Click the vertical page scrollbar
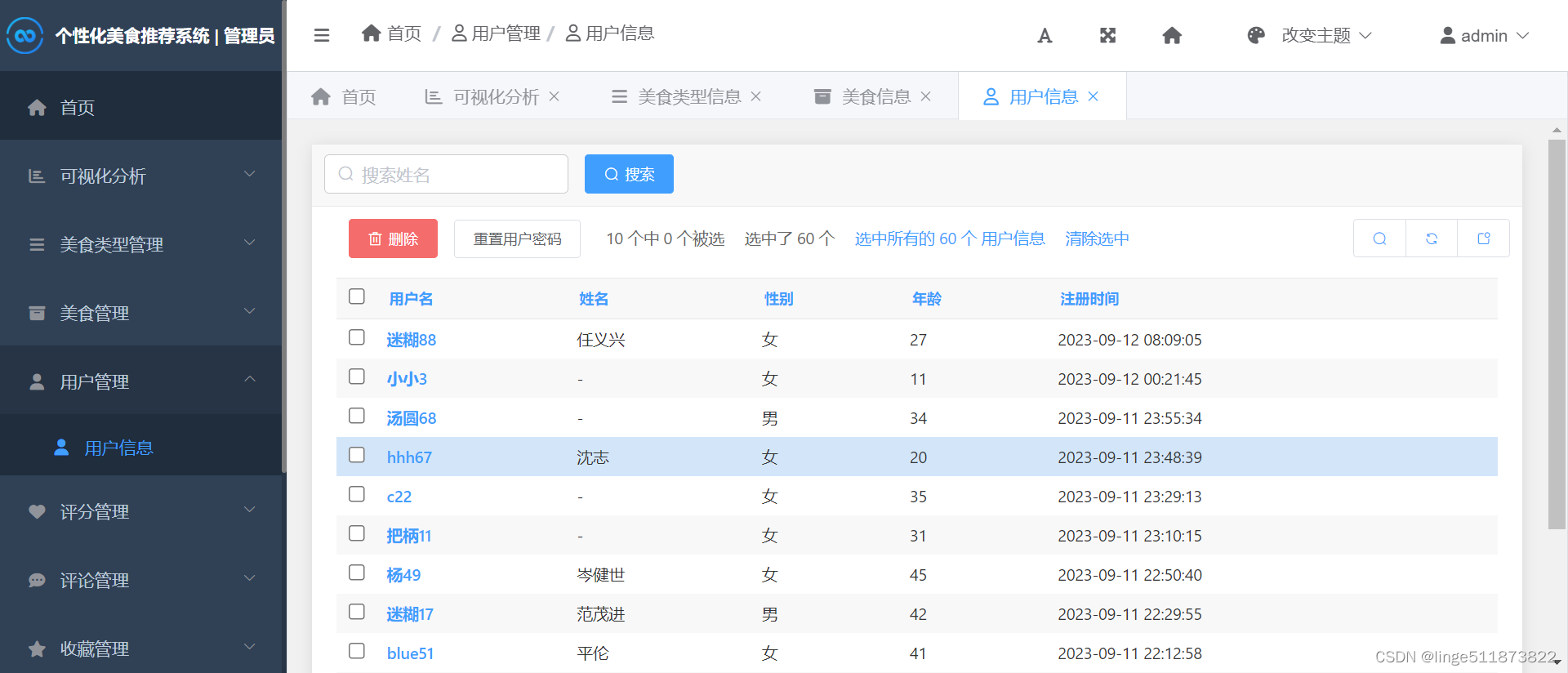This screenshot has height=673, width=1568. pos(1557,335)
